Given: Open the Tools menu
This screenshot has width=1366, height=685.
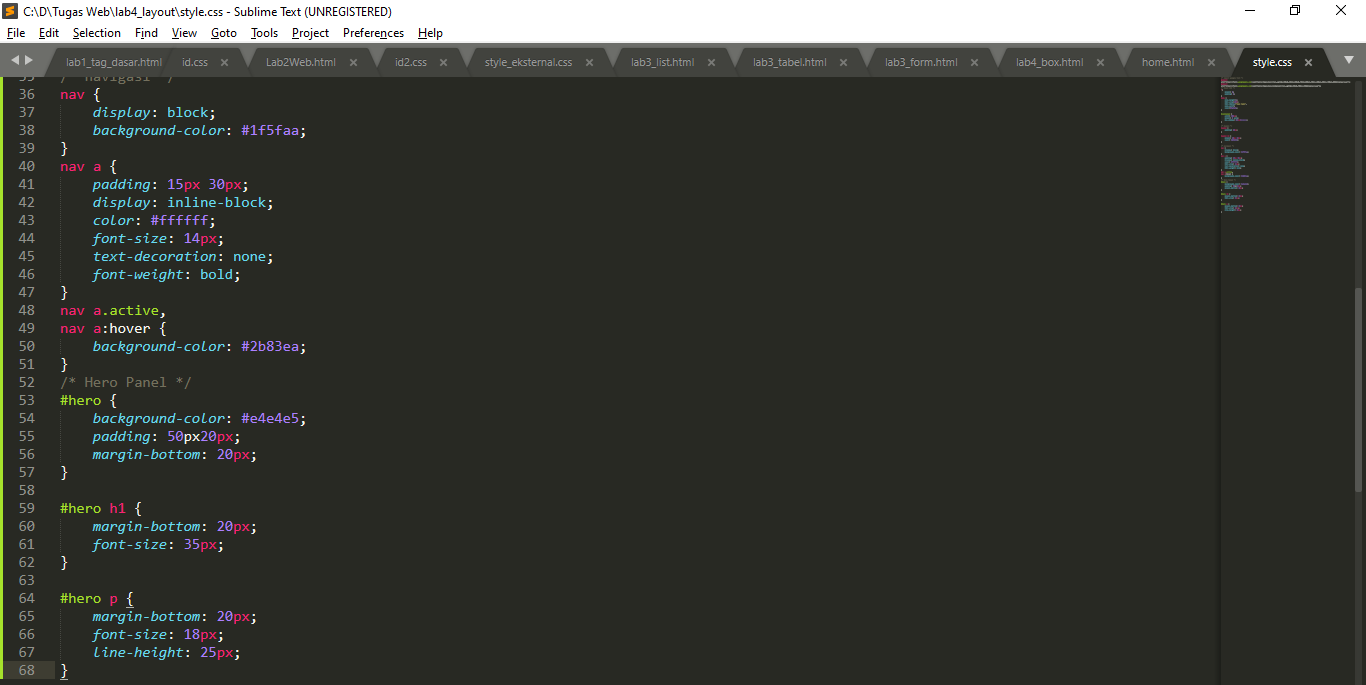Looking at the screenshot, I should tap(264, 33).
